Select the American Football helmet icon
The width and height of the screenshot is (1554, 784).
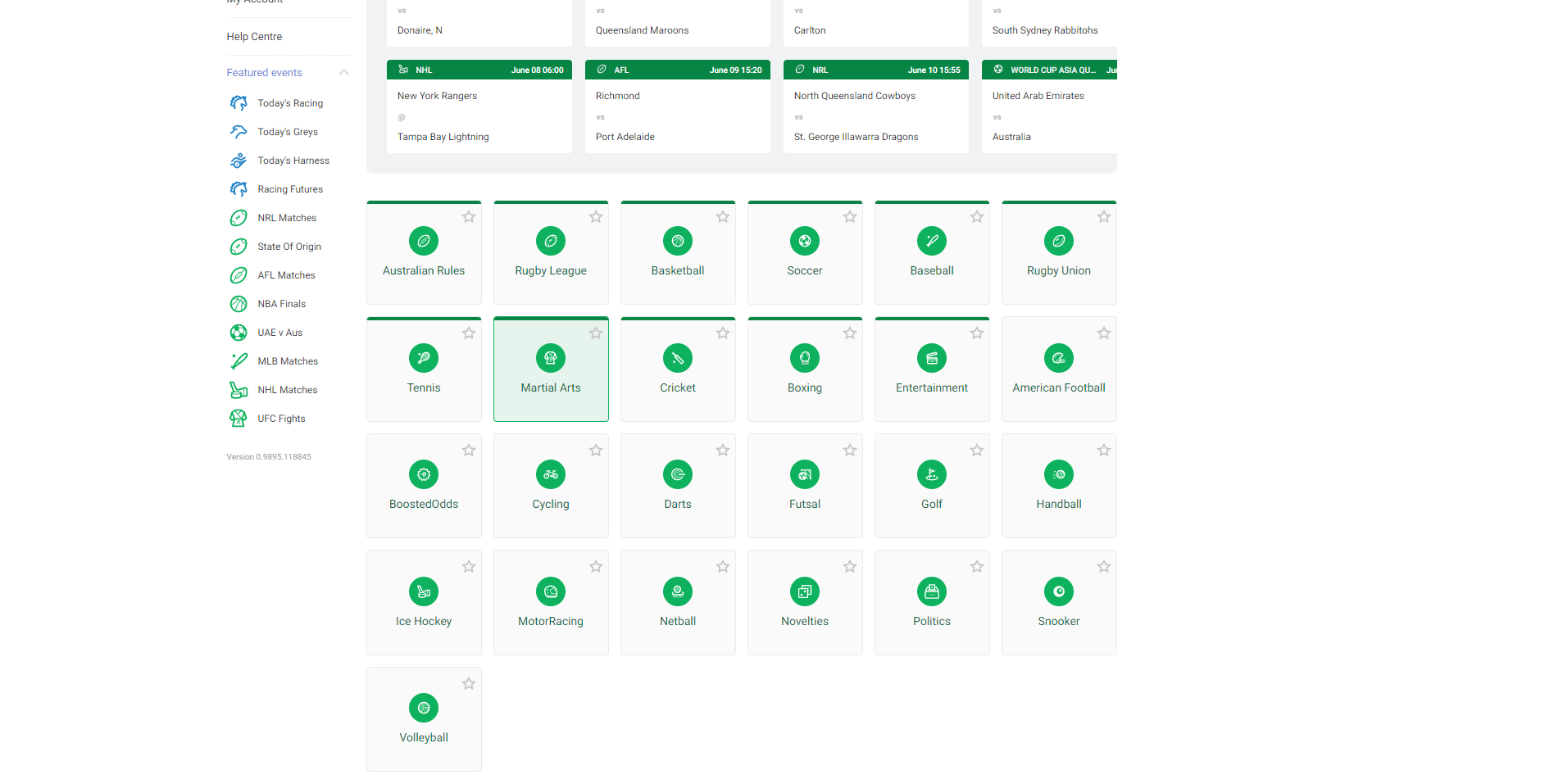coord(1059,358)
